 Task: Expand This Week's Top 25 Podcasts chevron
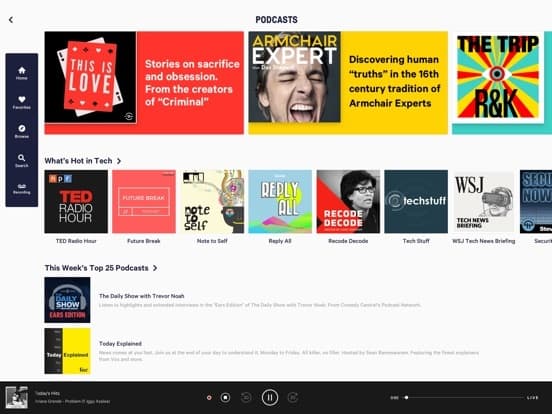point(155,268)
